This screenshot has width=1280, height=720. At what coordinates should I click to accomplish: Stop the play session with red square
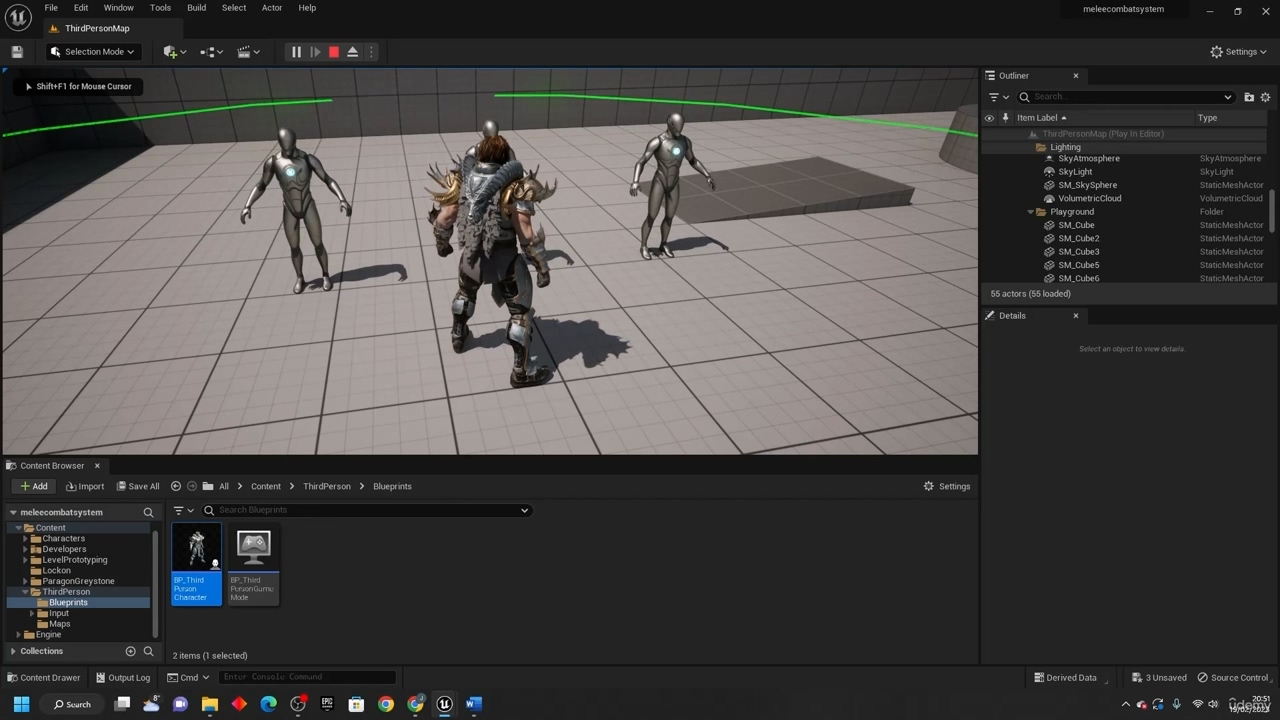pyautogui.click(x=334, y=52)
